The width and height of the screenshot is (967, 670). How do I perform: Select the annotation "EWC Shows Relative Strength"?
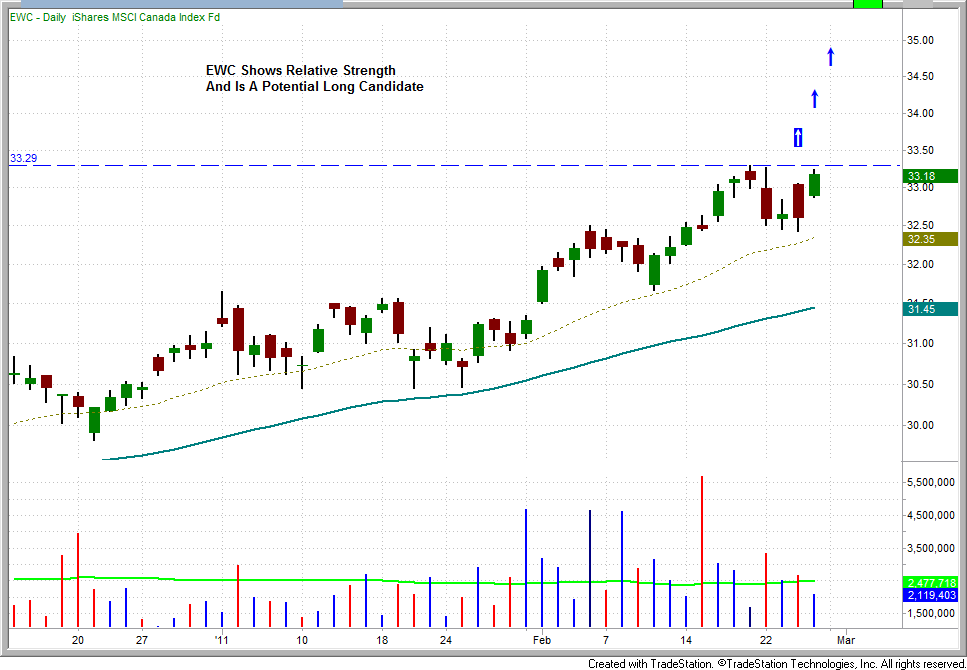(x=300, y=70)
